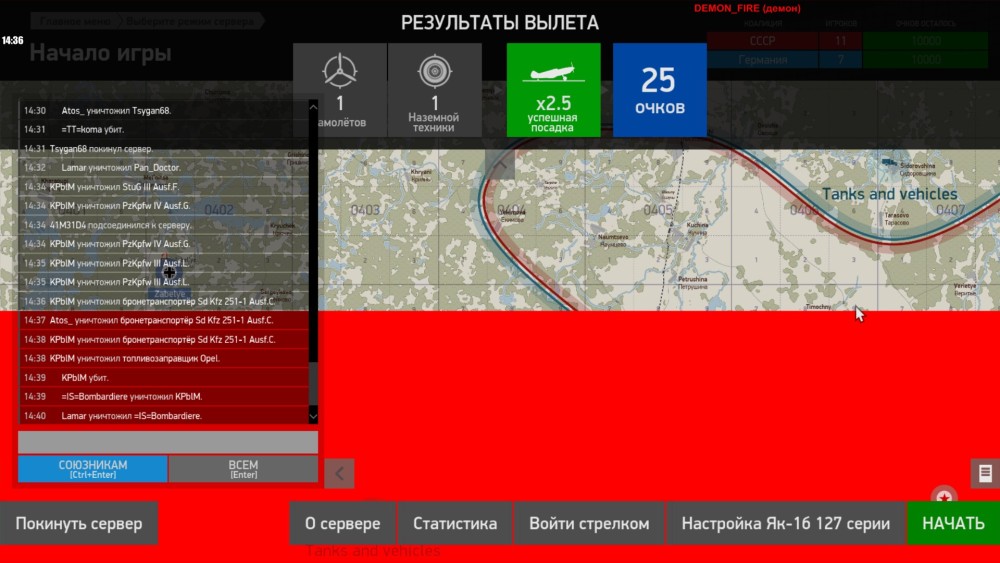Click Покинуть сервер to leave the server

coord(79,523)
